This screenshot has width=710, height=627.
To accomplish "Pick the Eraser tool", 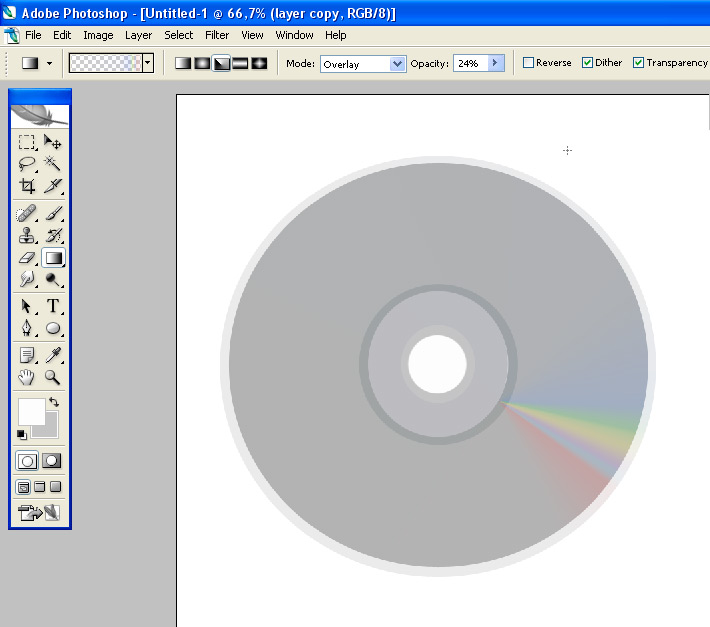I will coord(27,258).
